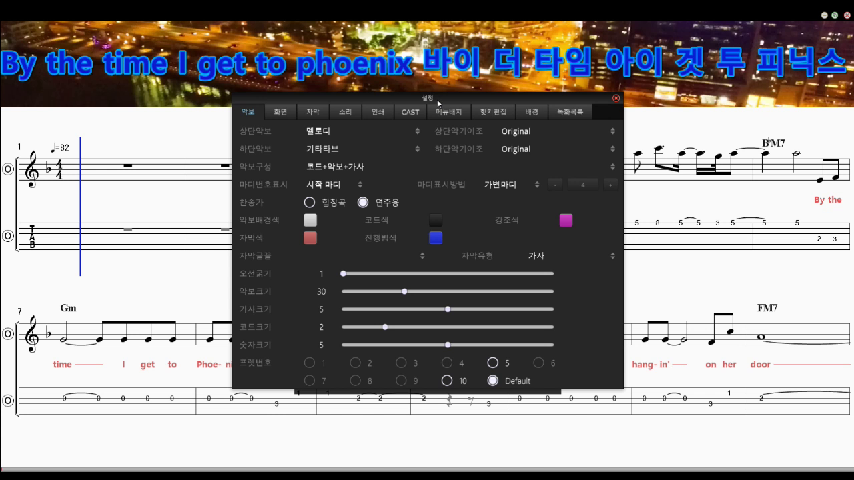Click the circle marker beside first melody staff
Image resolution: width=854 pixels, height=480 pixels.
8,169
